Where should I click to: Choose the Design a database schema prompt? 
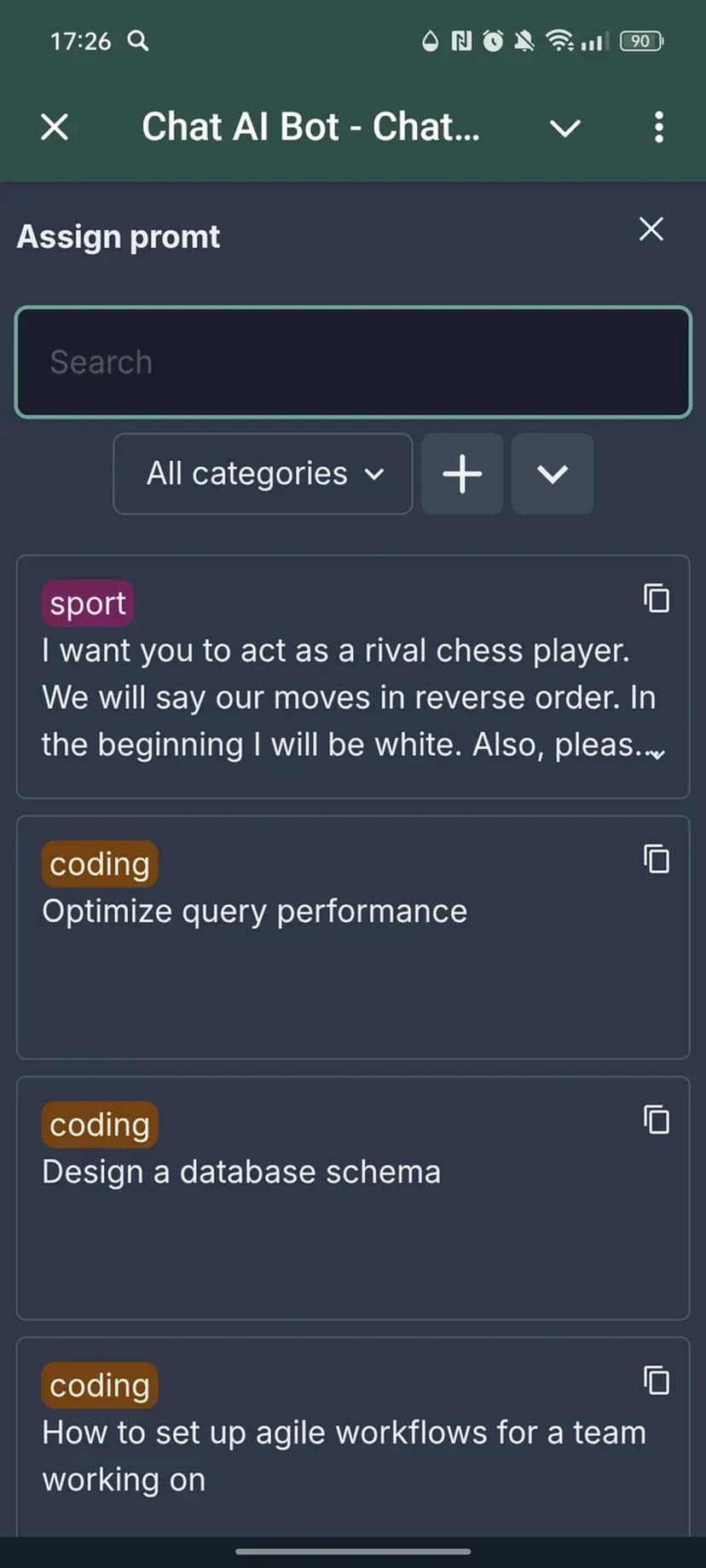tap(241, 1173)
